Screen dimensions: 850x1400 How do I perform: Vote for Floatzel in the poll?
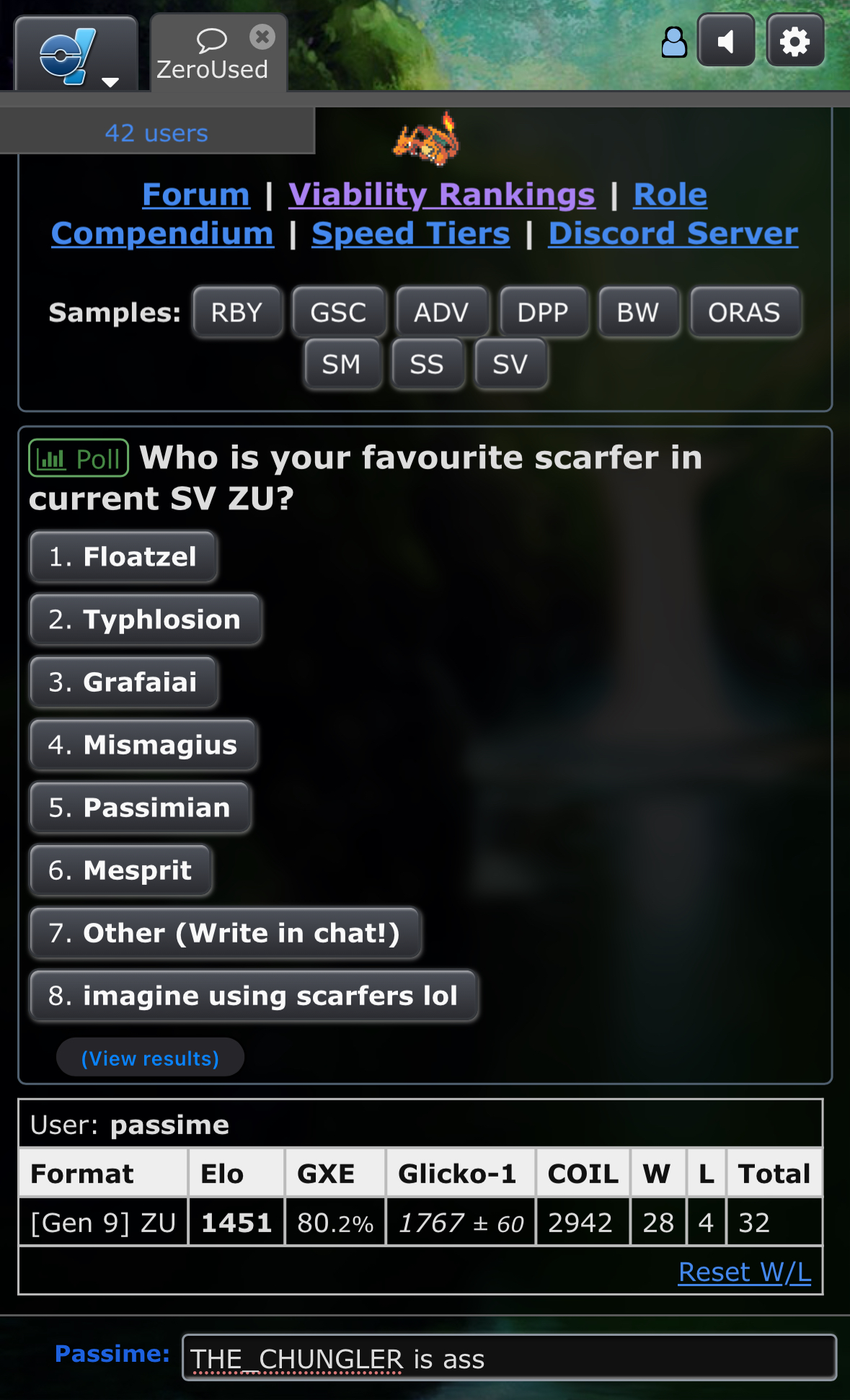point(123,556)
